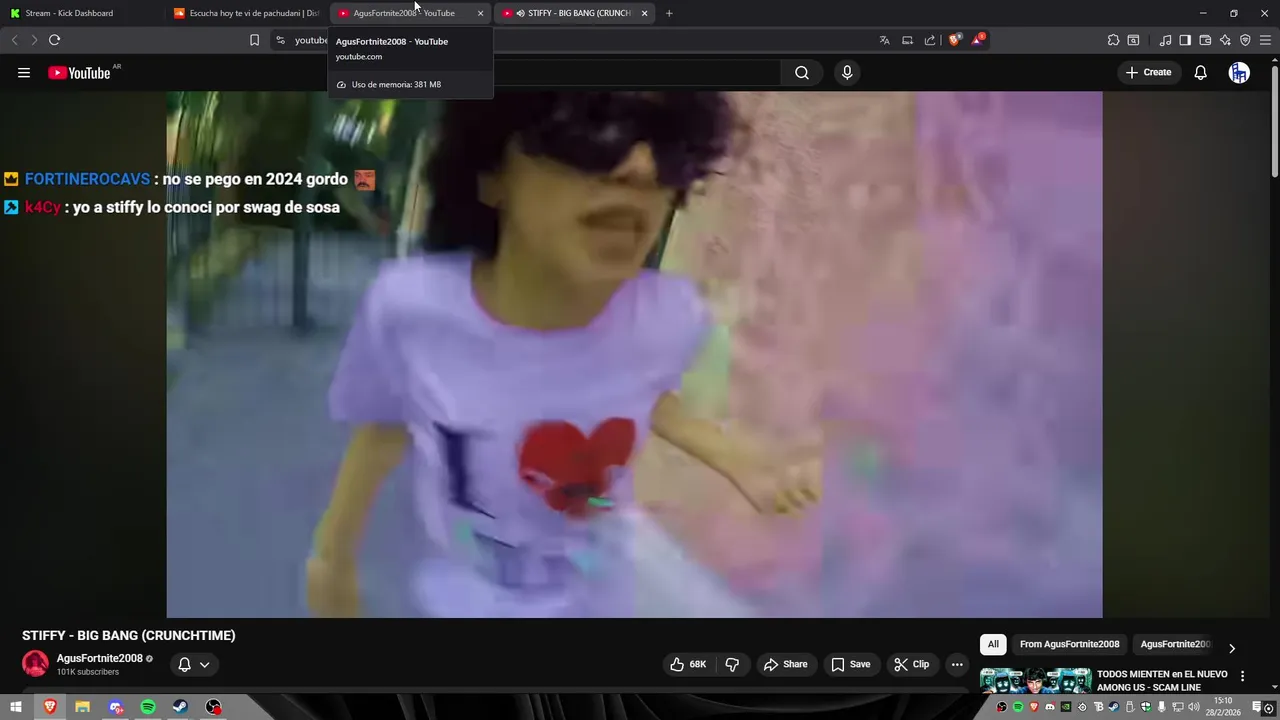Open options for Among Us video

coord(1243,676)
